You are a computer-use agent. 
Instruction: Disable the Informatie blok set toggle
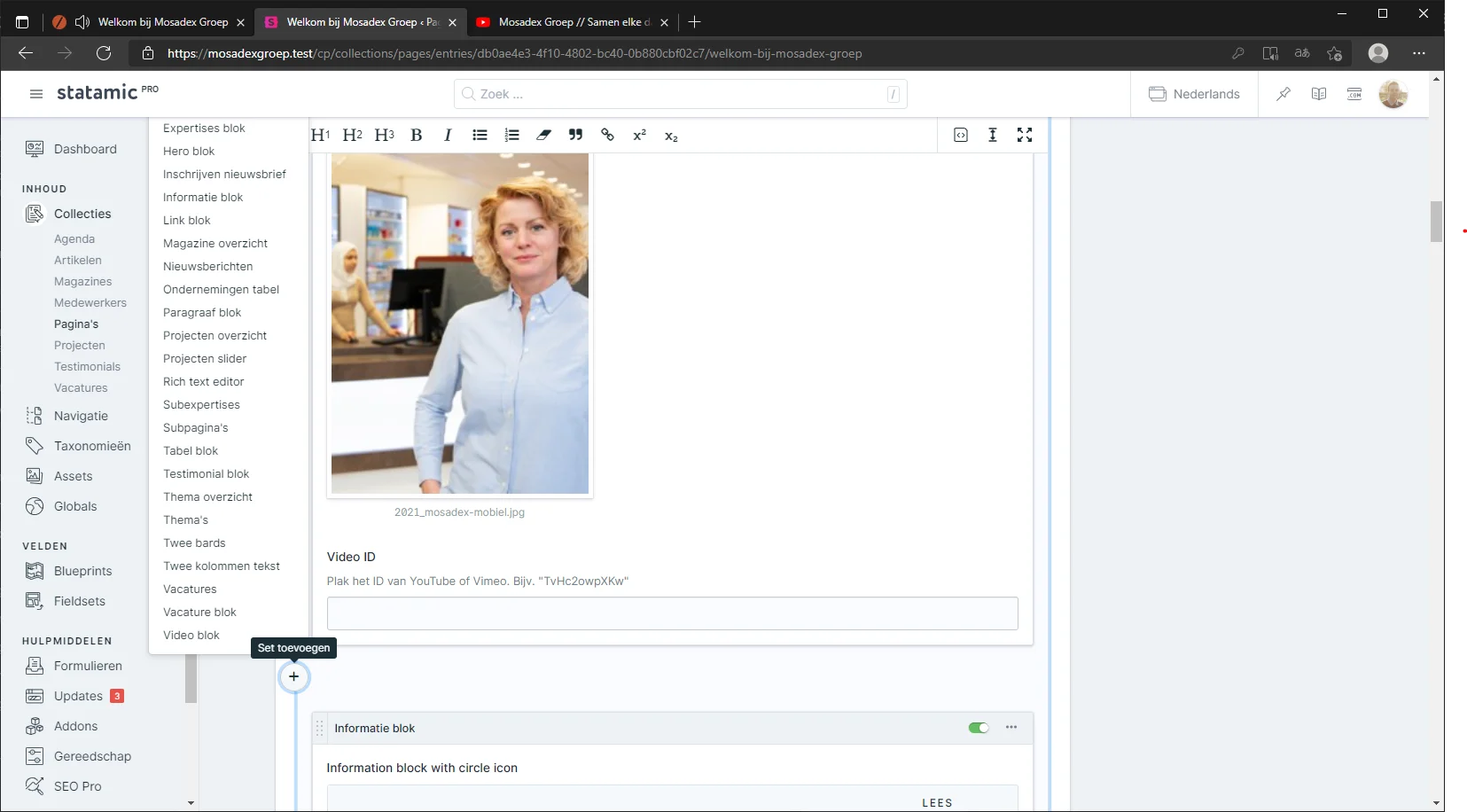click(x=979, y=728)
